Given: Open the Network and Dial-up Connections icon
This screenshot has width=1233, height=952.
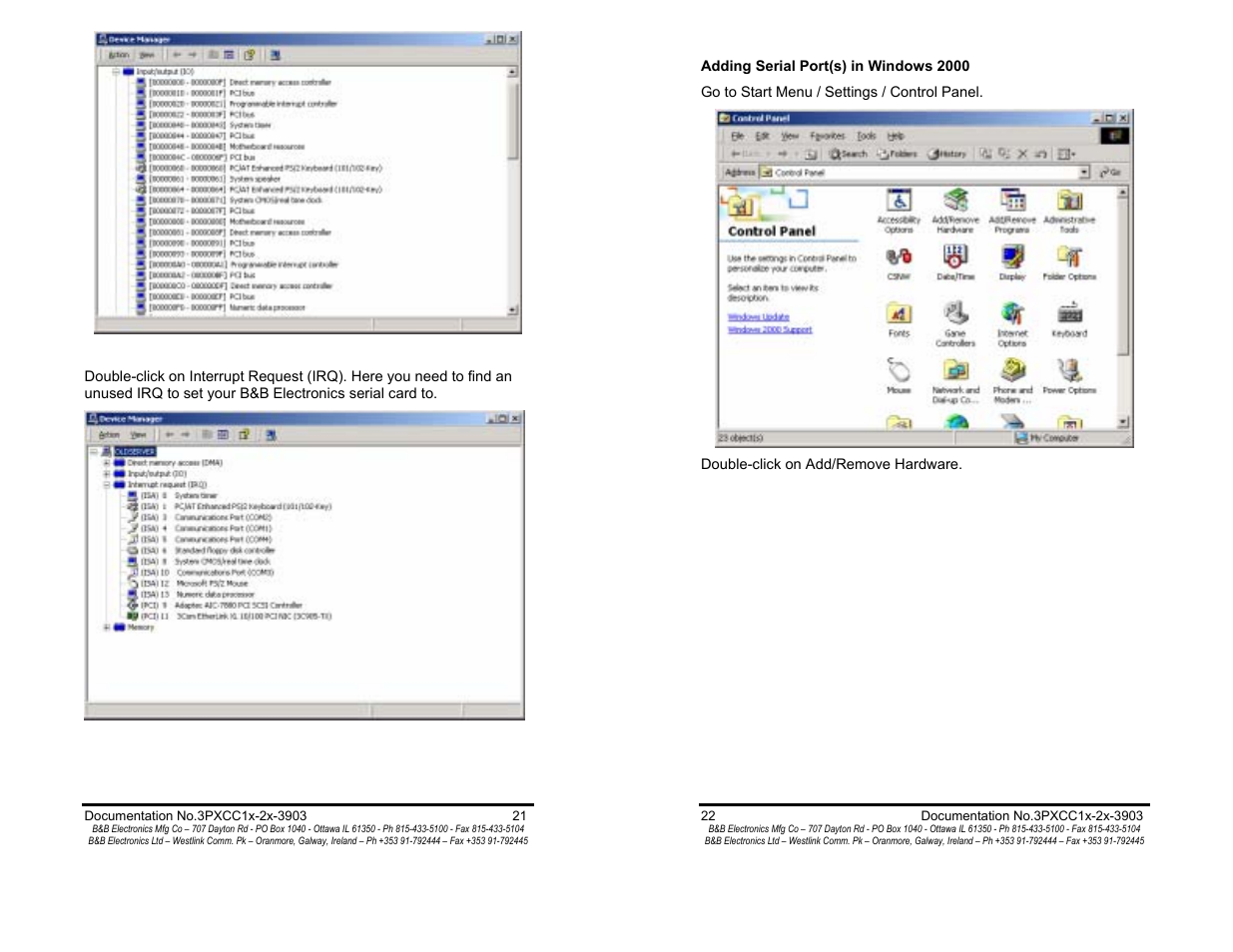Looking at the screenshot, I should point(955,382).
